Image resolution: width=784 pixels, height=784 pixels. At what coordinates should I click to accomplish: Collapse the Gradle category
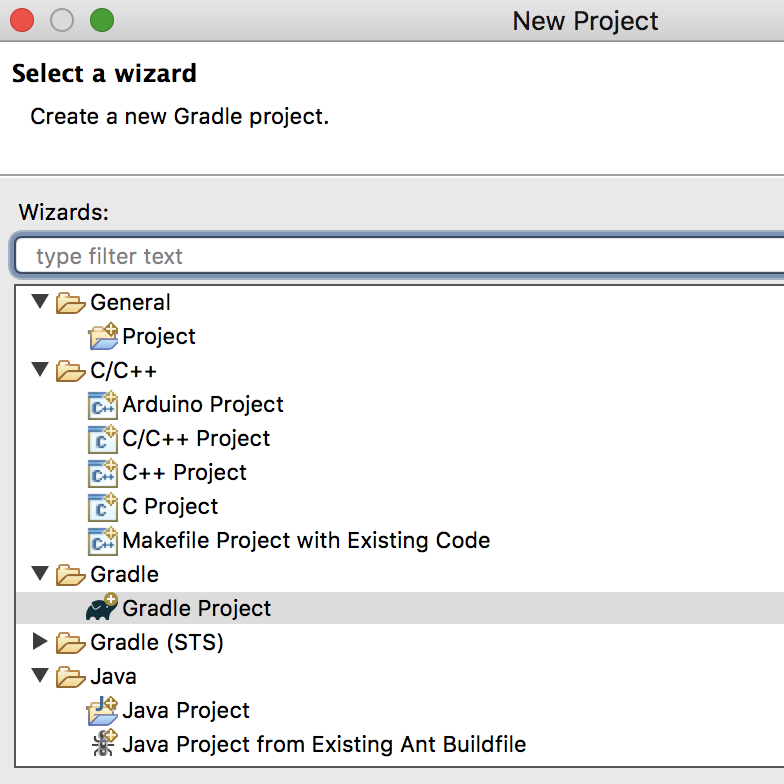pyautogui.click(x=40, y=573)
